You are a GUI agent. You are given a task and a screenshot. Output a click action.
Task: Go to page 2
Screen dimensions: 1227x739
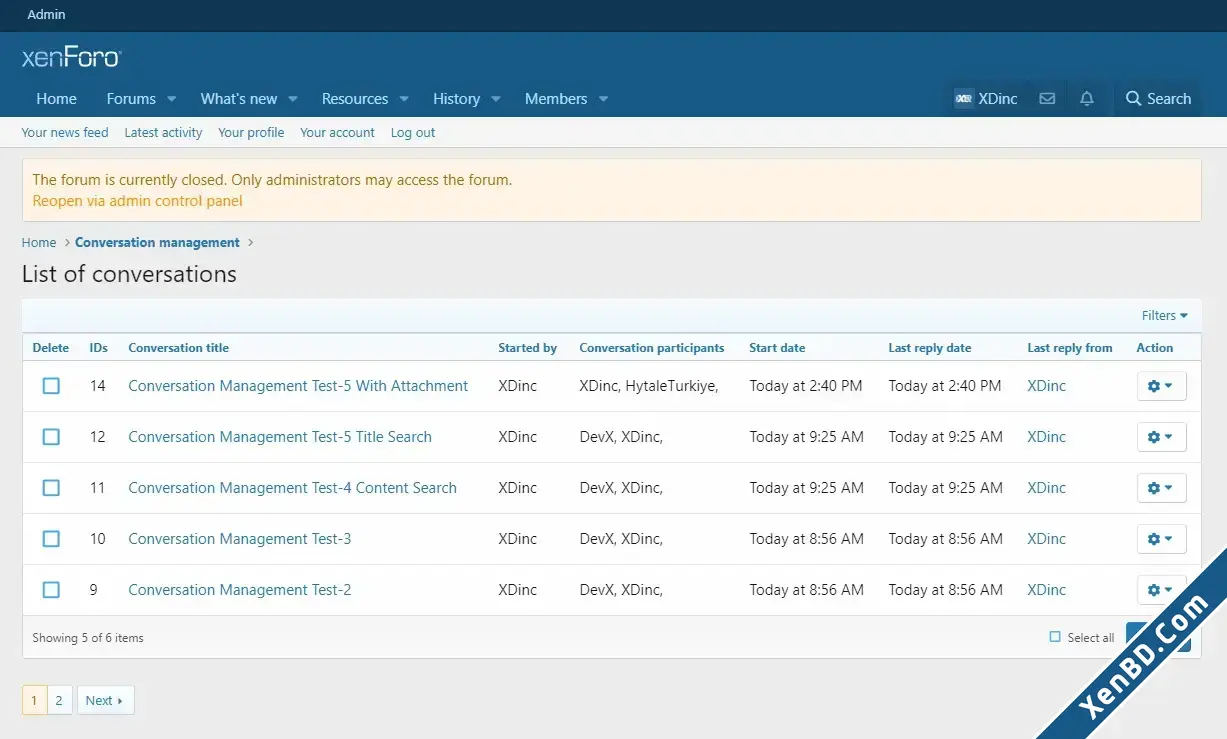click(x=59, y=701)
